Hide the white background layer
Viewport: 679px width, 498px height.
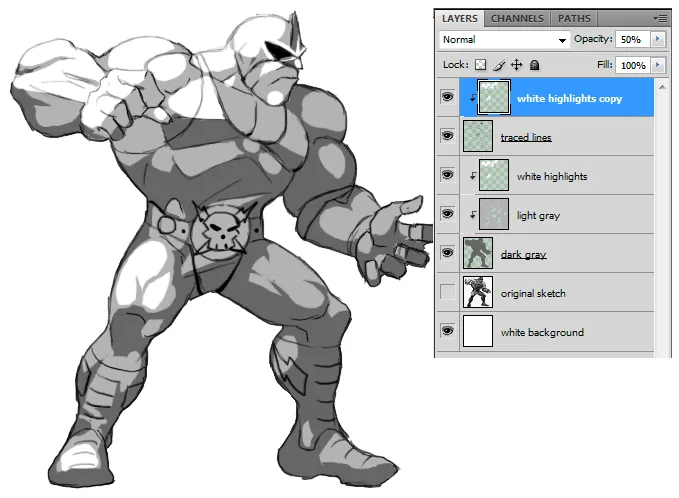point(447,331)
